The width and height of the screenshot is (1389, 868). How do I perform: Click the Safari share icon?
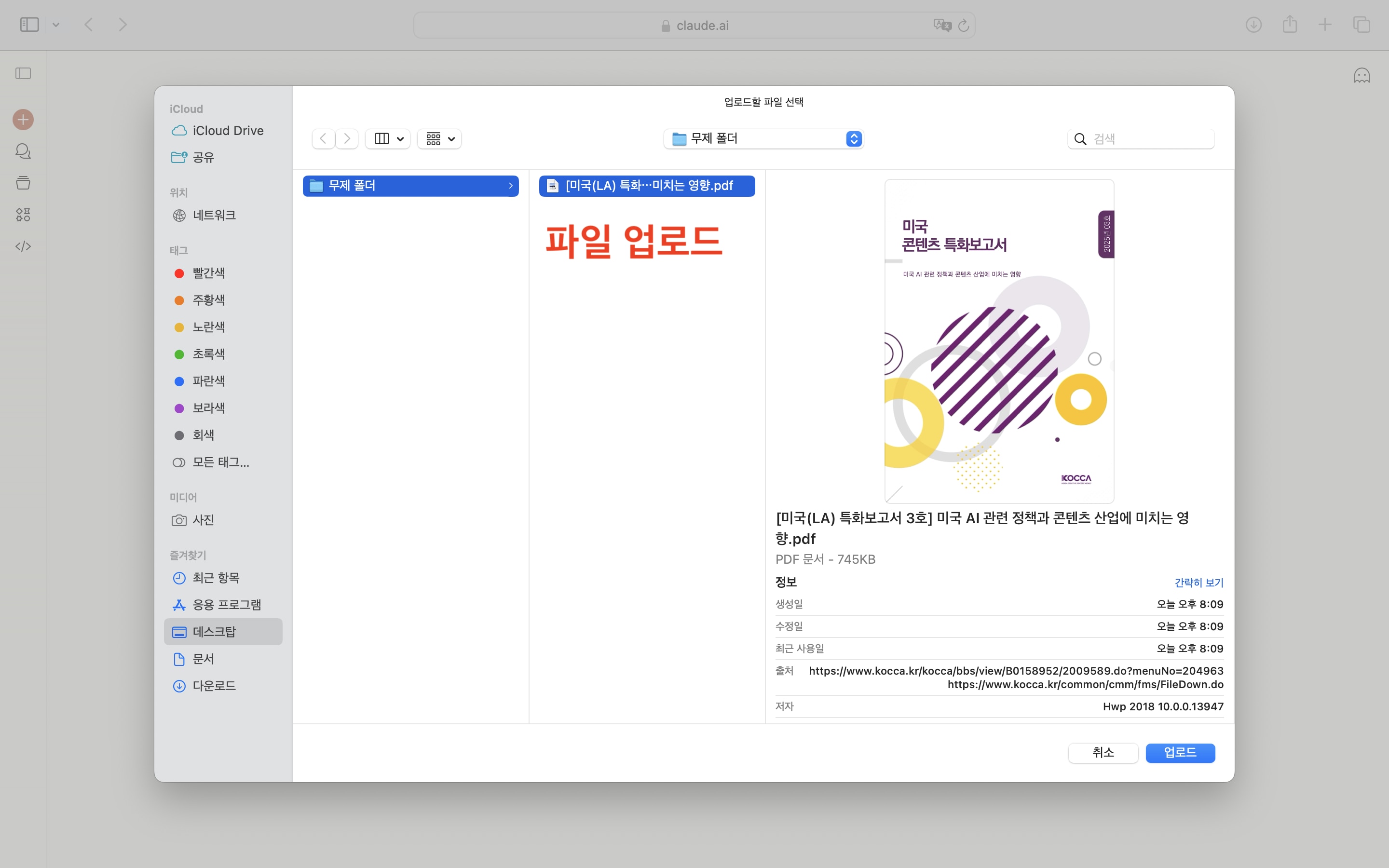click(1290, 25)
